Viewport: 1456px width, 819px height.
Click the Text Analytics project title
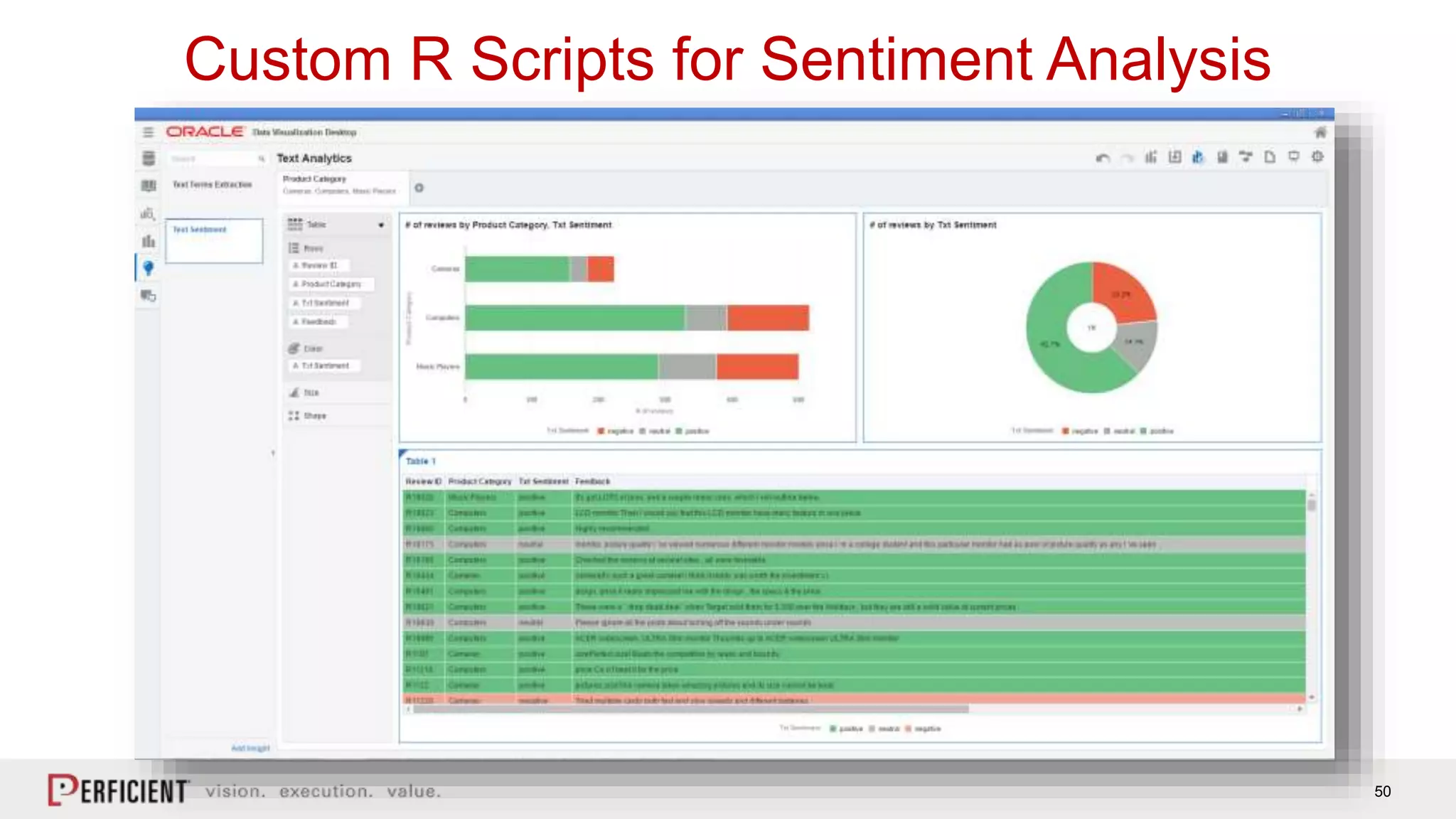pyautogui.click(x=314, y=159)
